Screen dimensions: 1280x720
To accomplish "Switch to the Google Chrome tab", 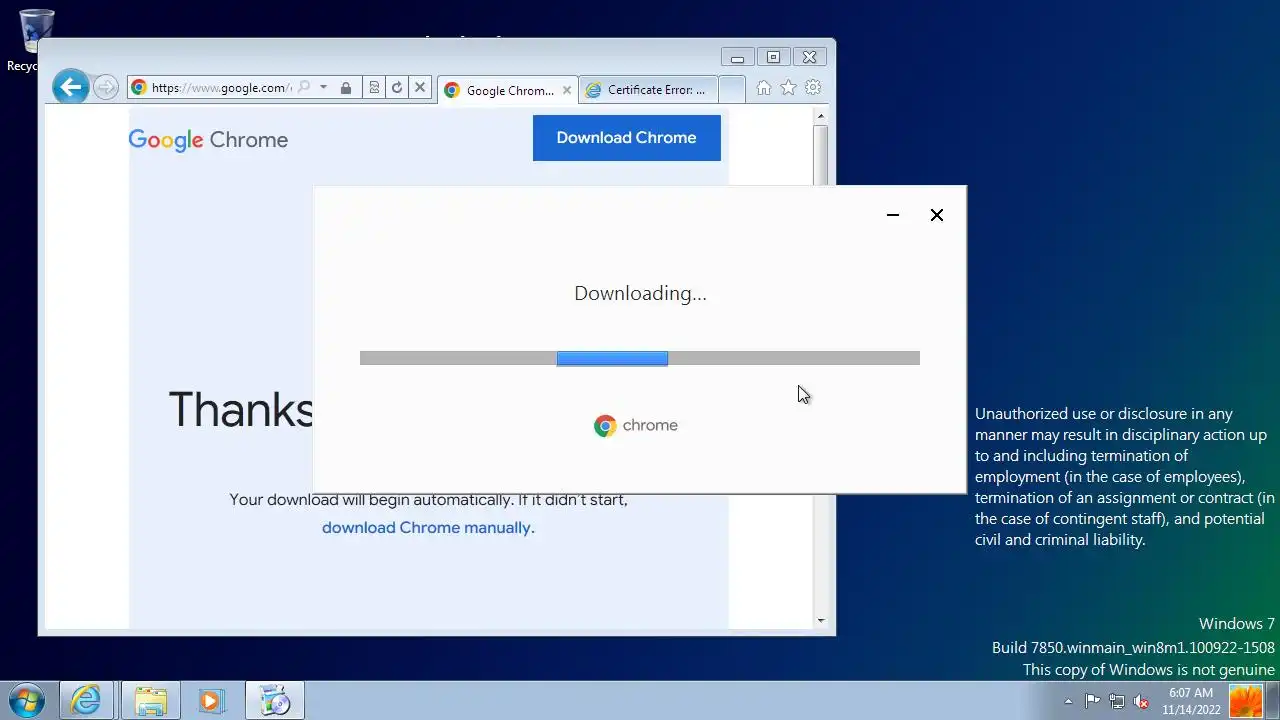I will coord(508,90).
